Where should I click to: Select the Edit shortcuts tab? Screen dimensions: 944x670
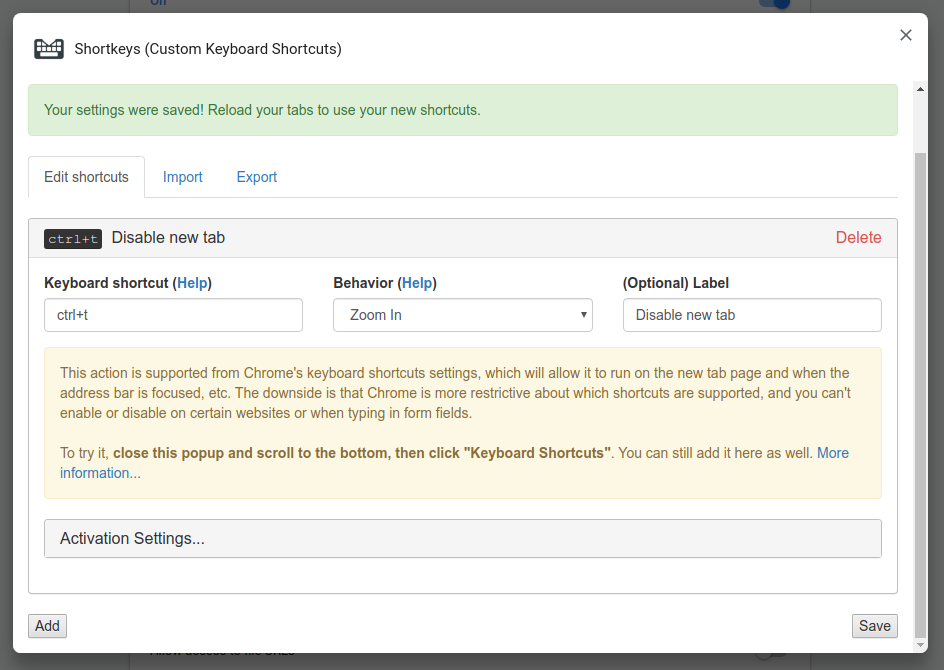coord(86,177)
